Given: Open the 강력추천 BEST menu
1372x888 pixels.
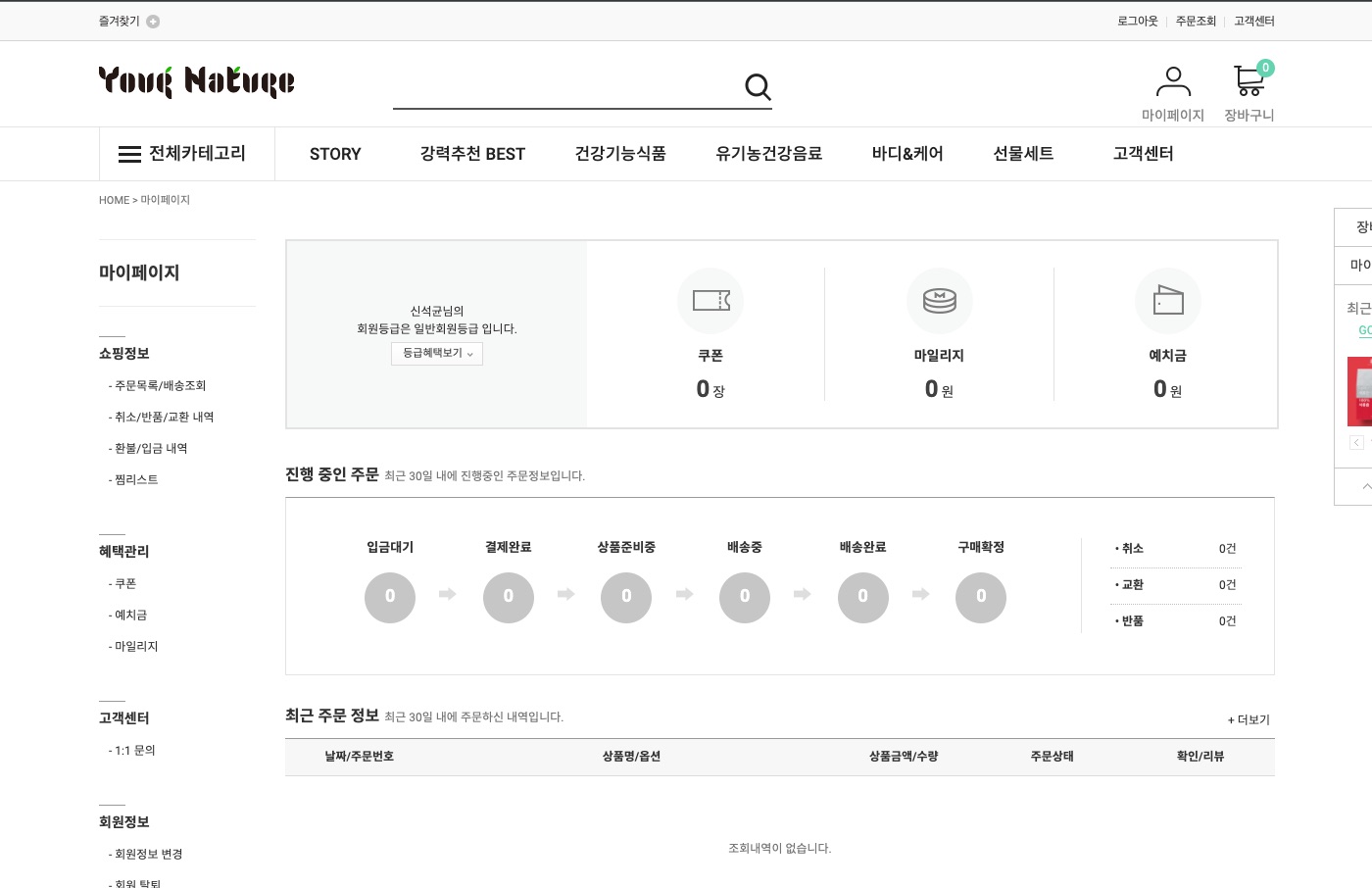Looking at the screenshot, I should point(472,154).
